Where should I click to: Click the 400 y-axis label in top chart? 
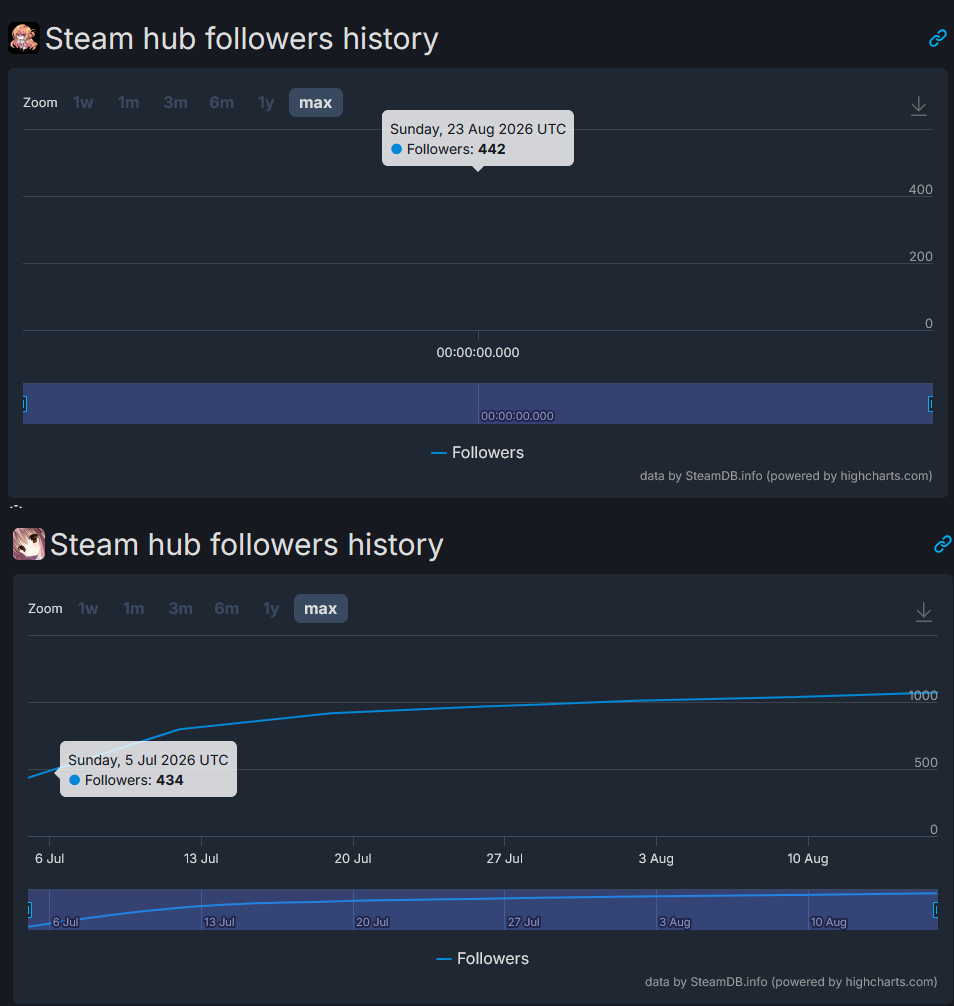[x=921, y=189]
